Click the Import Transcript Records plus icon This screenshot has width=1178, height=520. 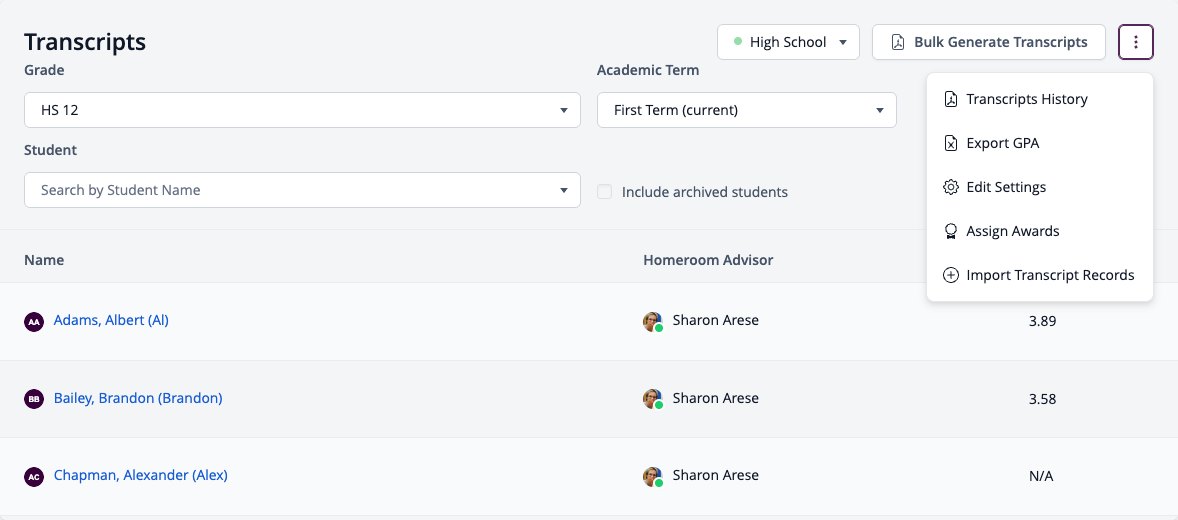coord(950,275)
